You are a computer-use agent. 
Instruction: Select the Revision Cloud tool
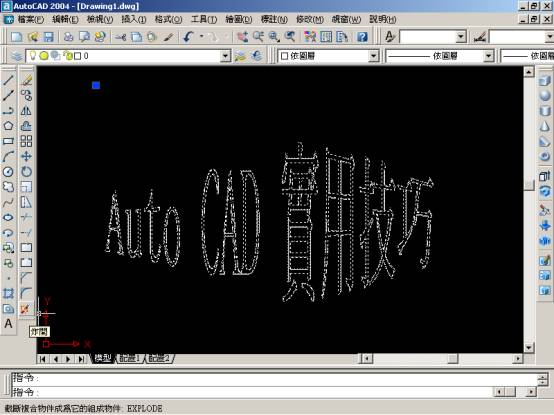pyautogui.click(x=8, y=187)
